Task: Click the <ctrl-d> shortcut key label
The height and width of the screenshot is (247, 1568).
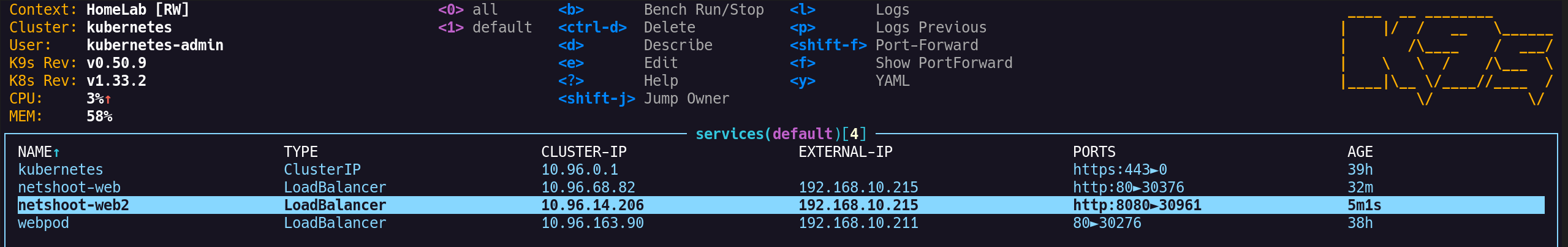Action: point(593,28)
